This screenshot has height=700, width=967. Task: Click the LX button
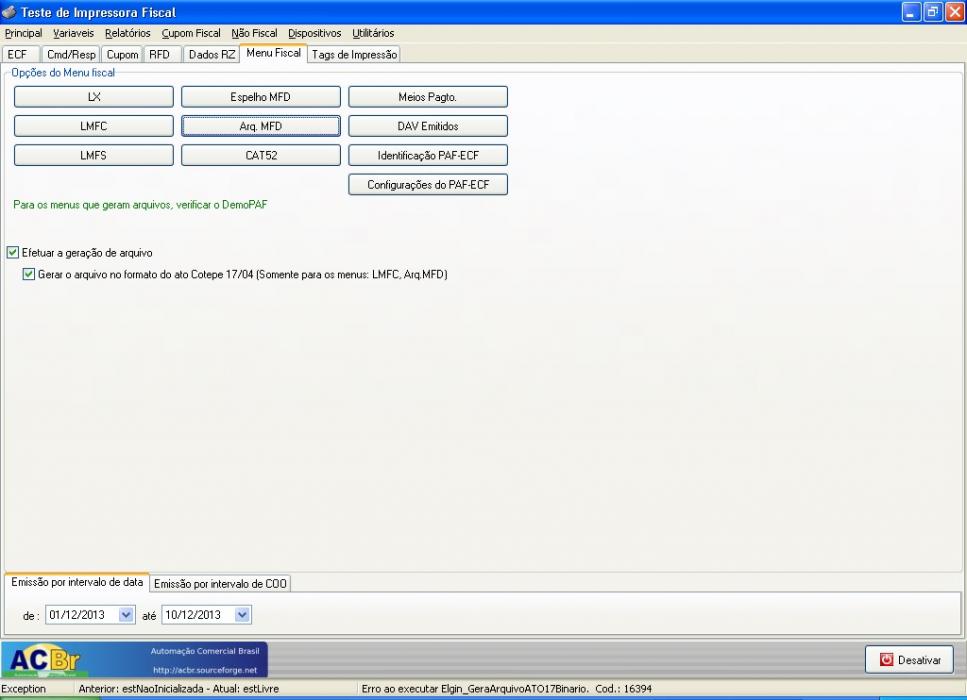(x=94, y=97)
